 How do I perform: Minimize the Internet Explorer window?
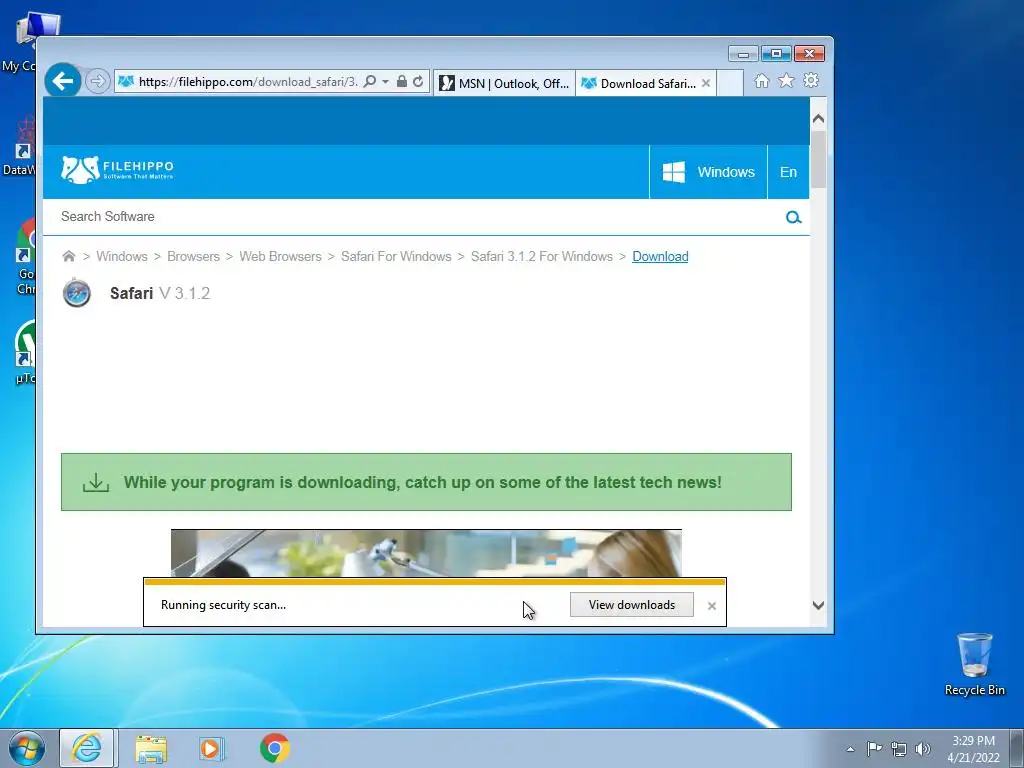pos(743,54)
